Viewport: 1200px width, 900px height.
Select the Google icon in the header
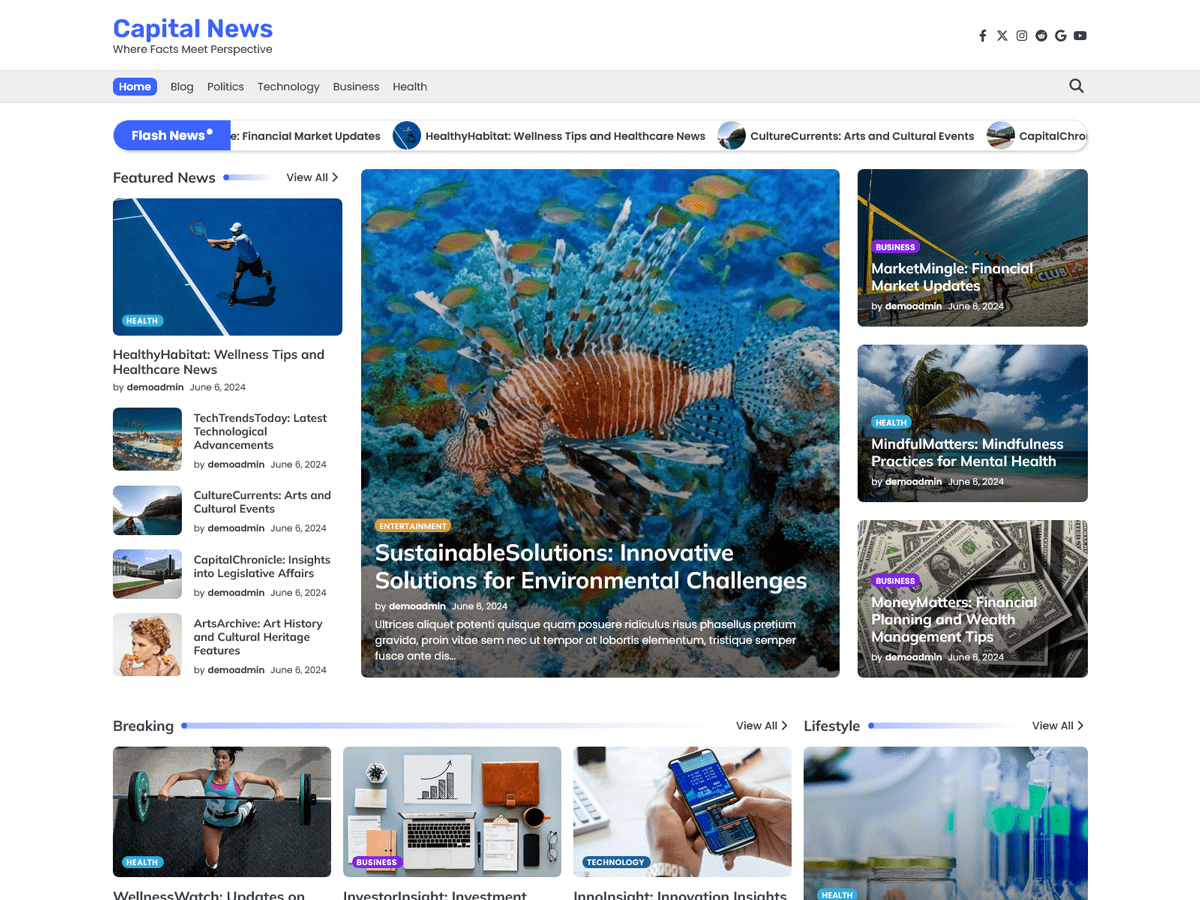click(1060, 35)
